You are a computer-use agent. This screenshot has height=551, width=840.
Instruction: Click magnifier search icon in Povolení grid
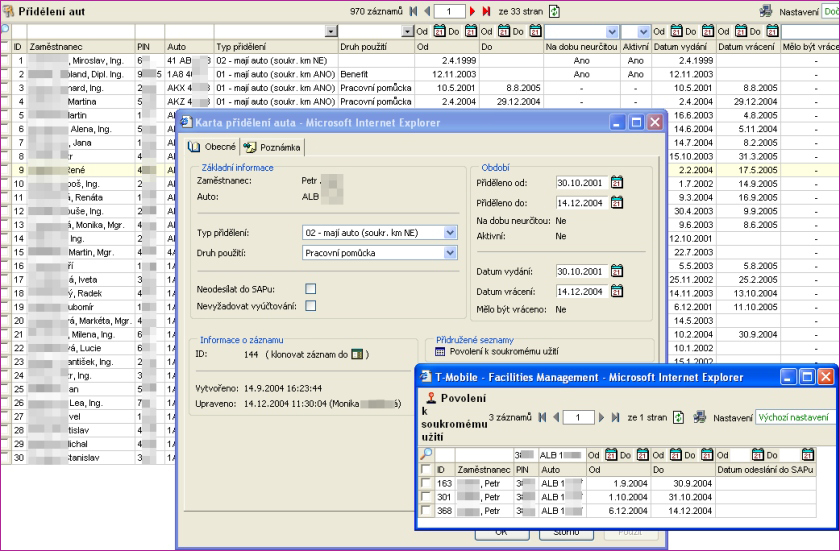pyautogui.click(x=427, y=454)
